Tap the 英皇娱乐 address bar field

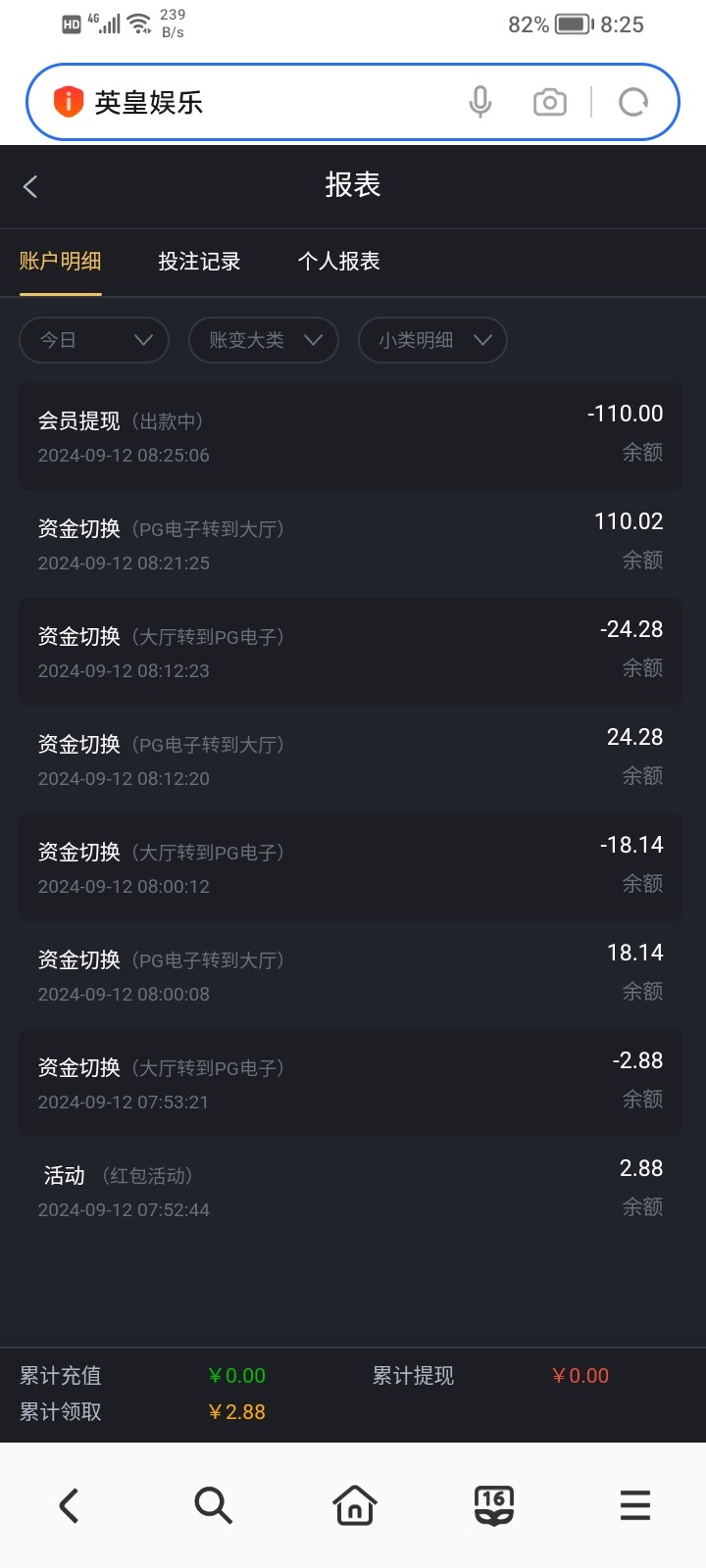[x=265, y=102]
